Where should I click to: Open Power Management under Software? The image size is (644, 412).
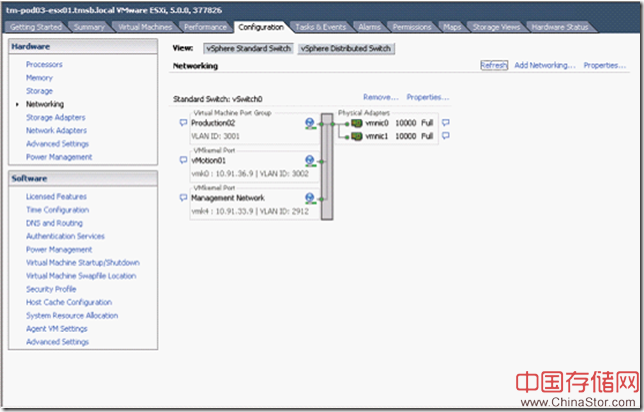point(59,249)
